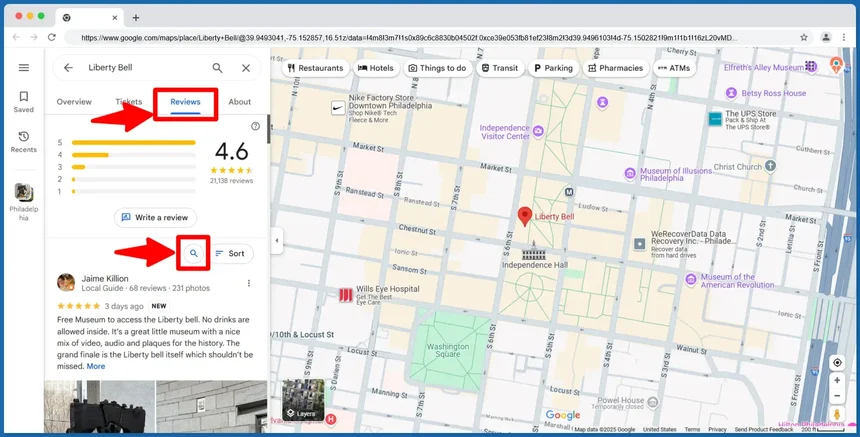
Task: Click the Liberty Bell red map pin
Action: (525, 216)
